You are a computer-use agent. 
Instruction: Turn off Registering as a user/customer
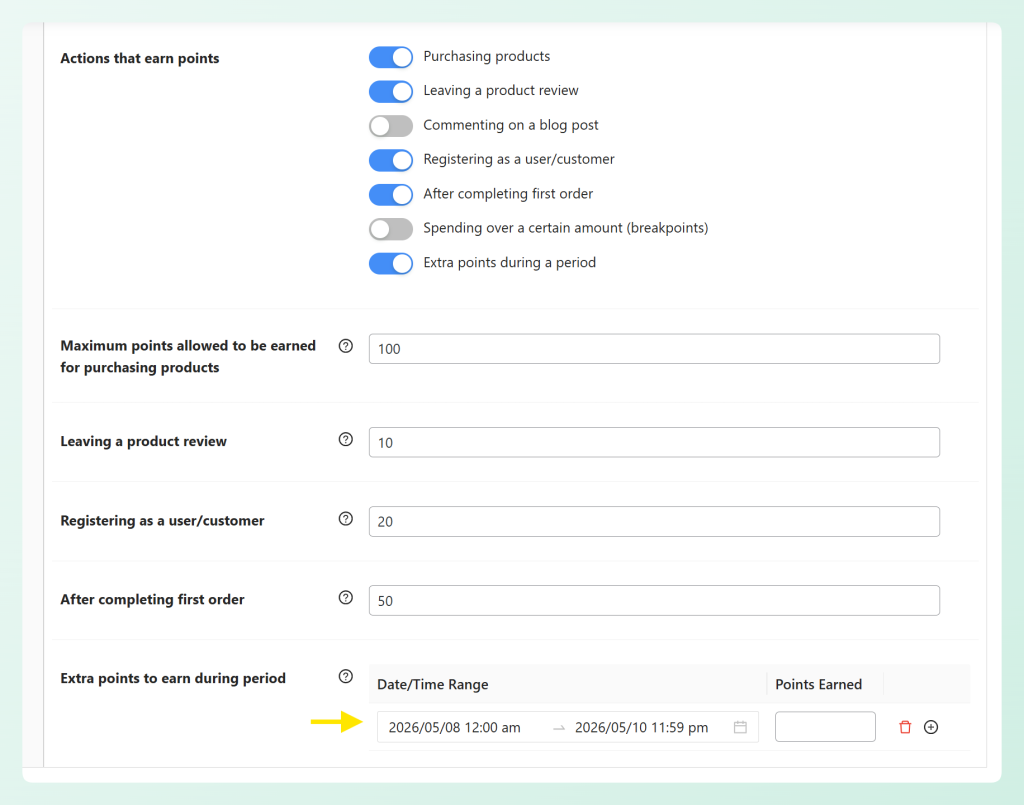[x=390, y=160]
